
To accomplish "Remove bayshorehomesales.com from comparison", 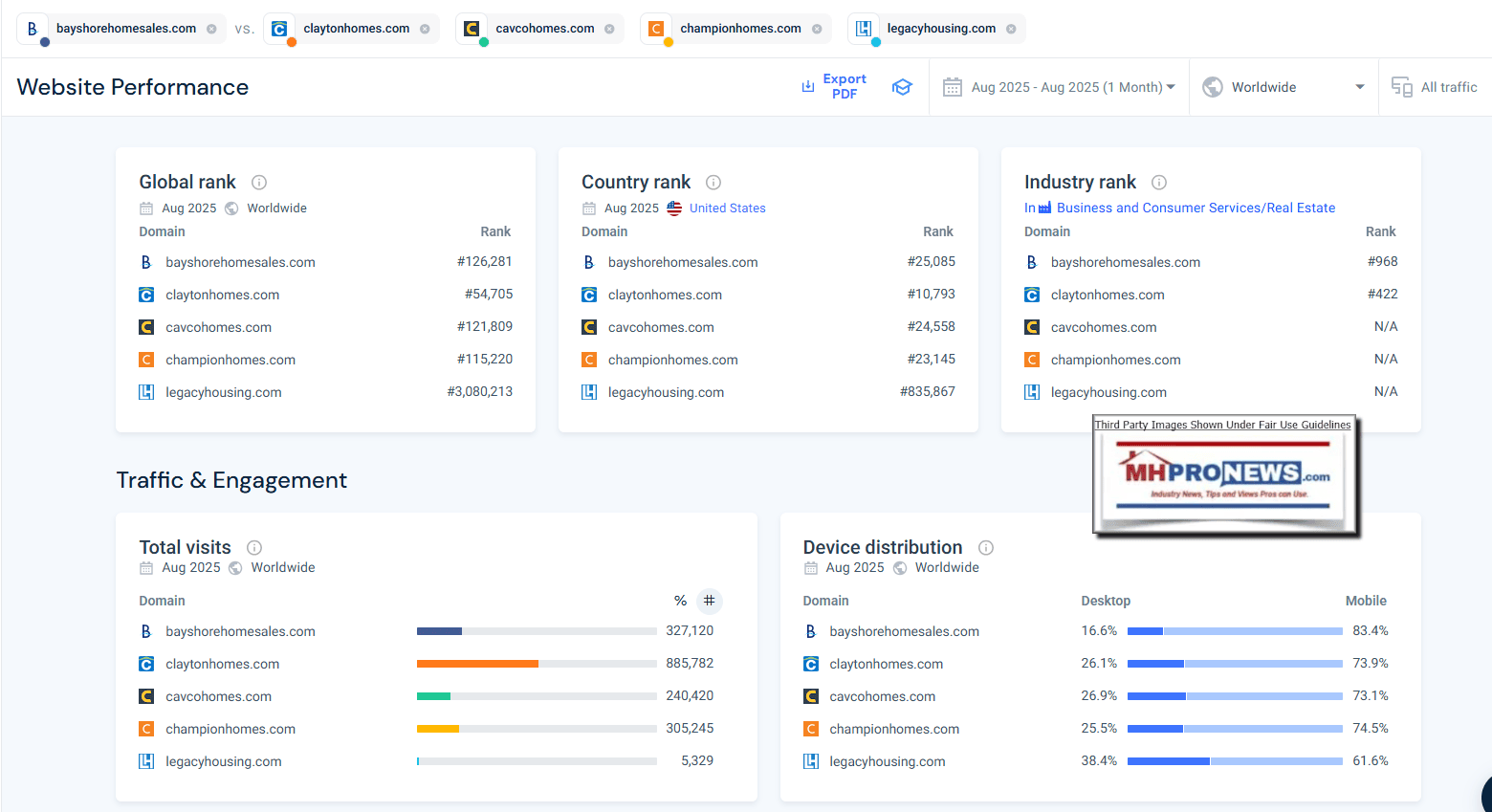I will click(x=211, y=29).
